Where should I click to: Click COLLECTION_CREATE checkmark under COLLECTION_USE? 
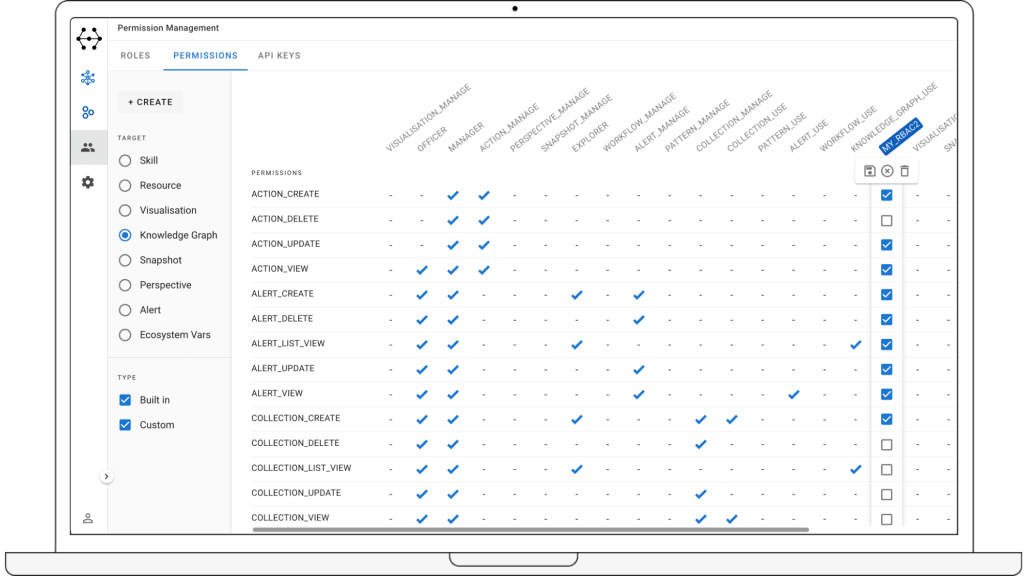click(731, 419)
